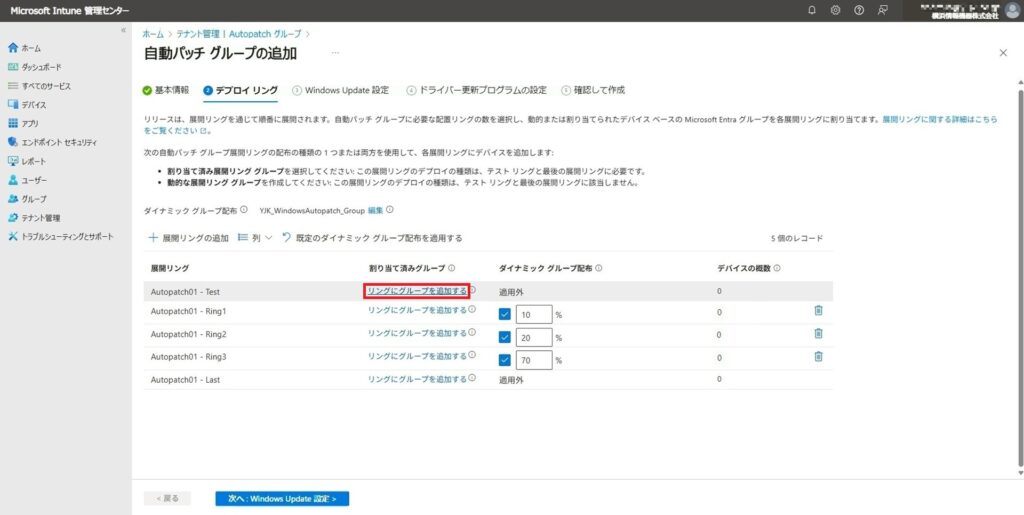The width and height of the screenshot is (1024, 515).
Task: Add group to Autopatch01 - Ring3
Action: point(417,356)
